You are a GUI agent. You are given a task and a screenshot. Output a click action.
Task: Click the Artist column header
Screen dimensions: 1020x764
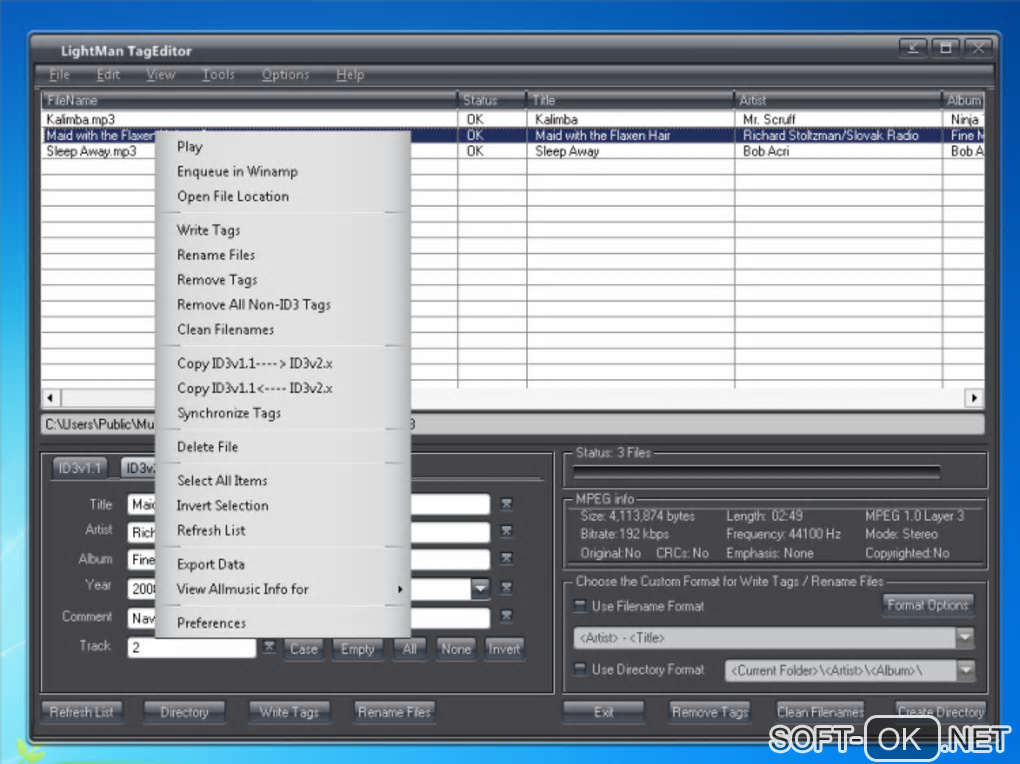pos(838,100)
